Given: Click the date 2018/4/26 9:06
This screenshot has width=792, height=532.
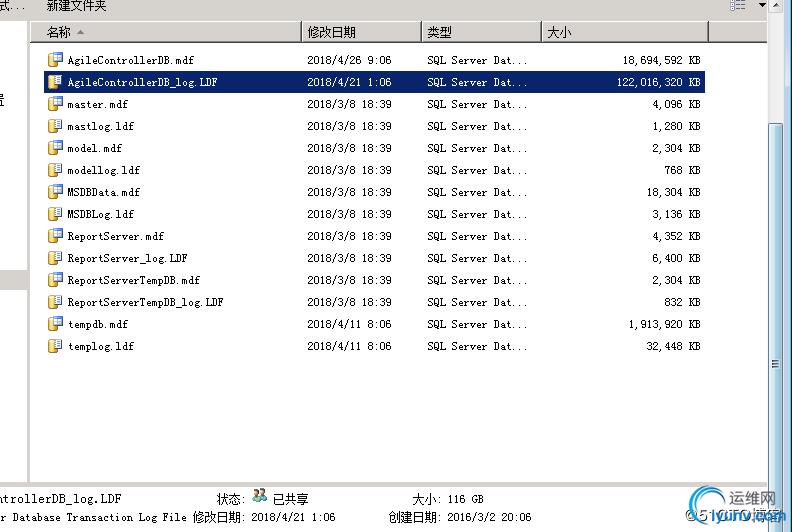Looking at the screenshot, I should (349, 60).
